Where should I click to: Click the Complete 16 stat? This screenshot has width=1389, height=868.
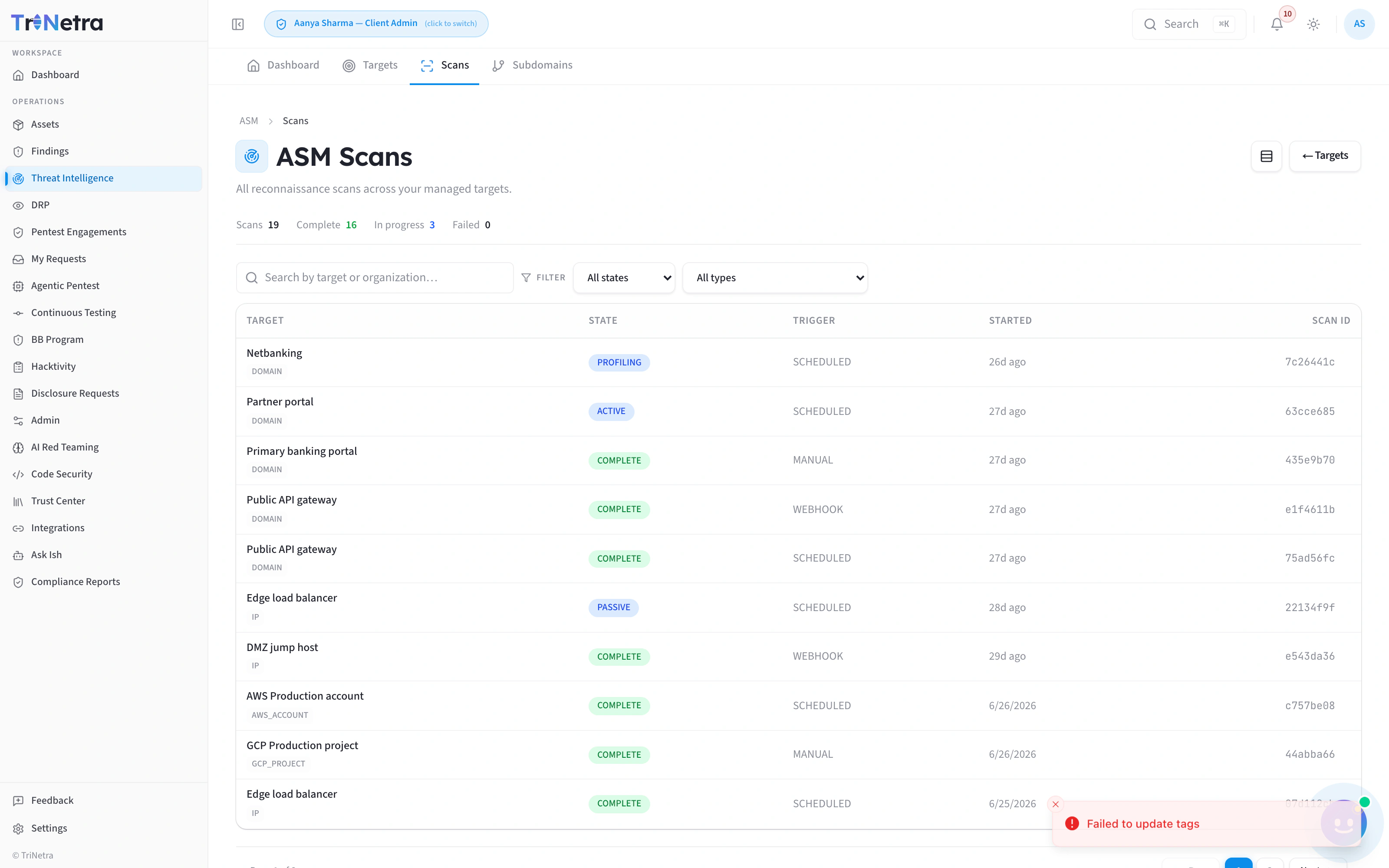326,225
